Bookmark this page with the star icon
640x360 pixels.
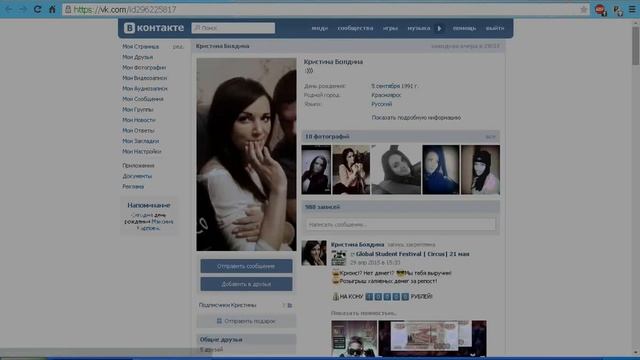[584, 9]
